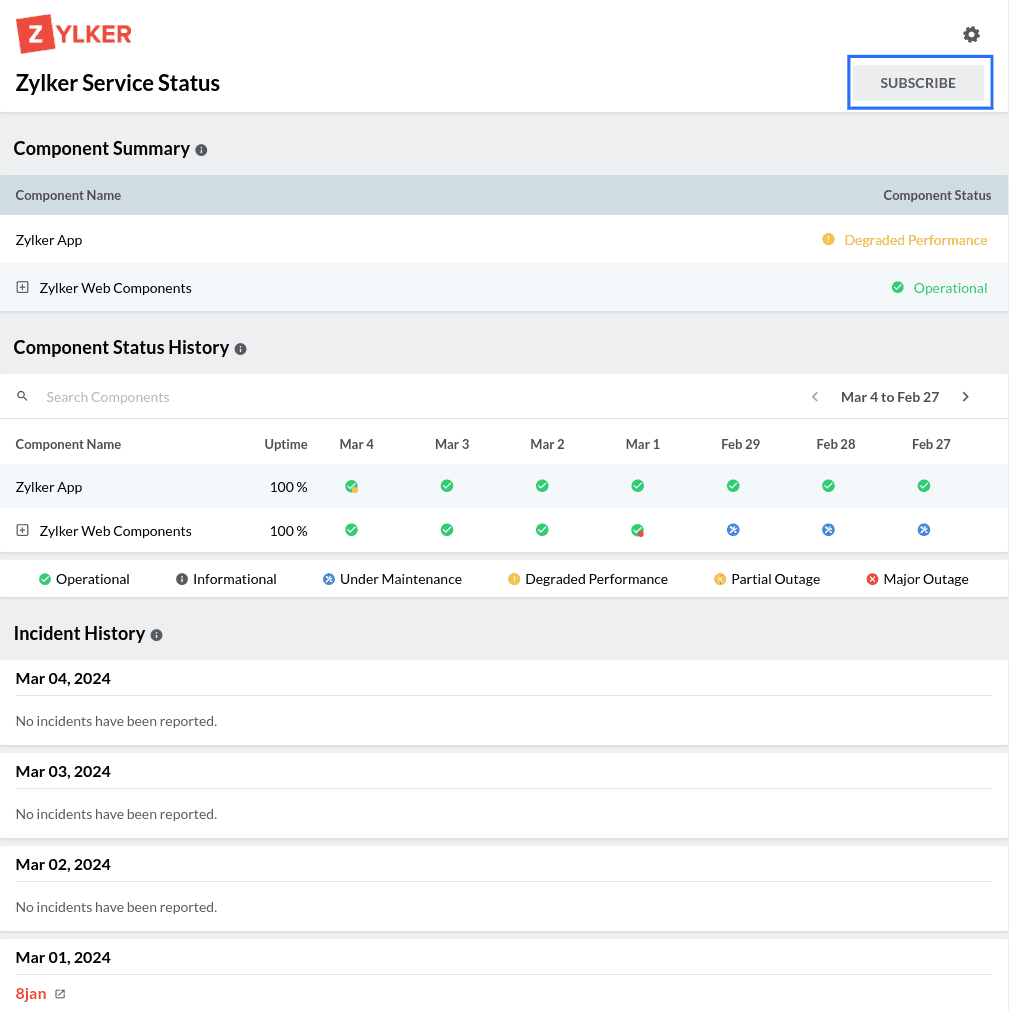Open the 8jan incident link

31,994
